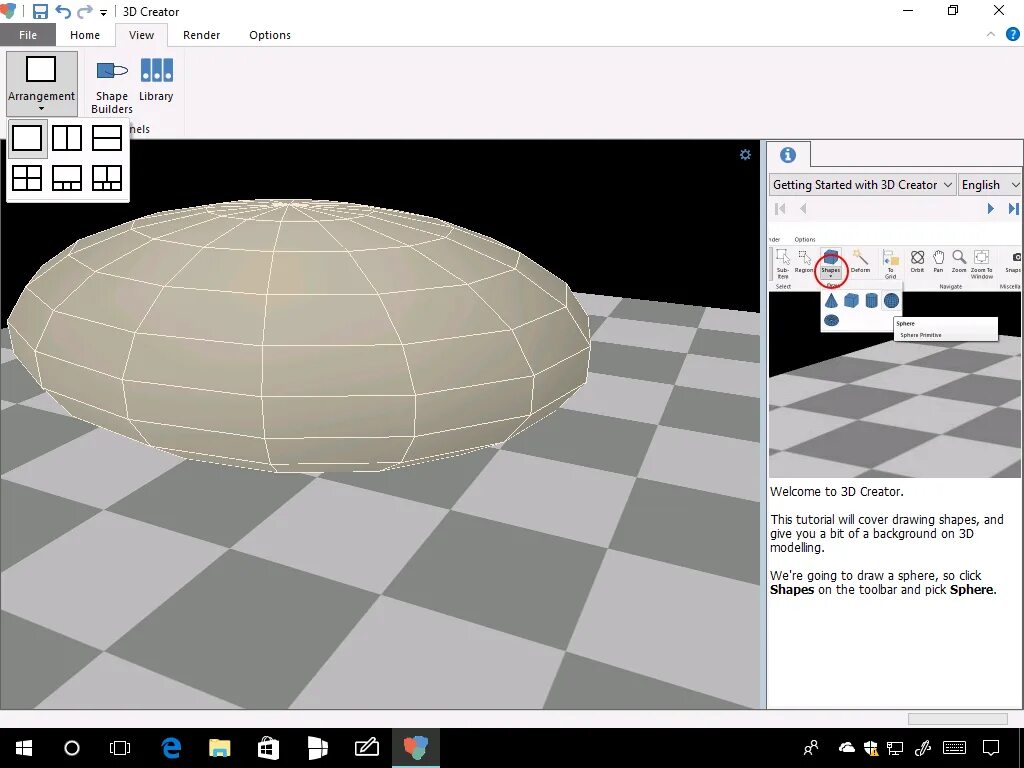Open Microsoft Store from the taskbar
Image resolution: width=1024 pixels, height=768 pixels.
point(268,748)
